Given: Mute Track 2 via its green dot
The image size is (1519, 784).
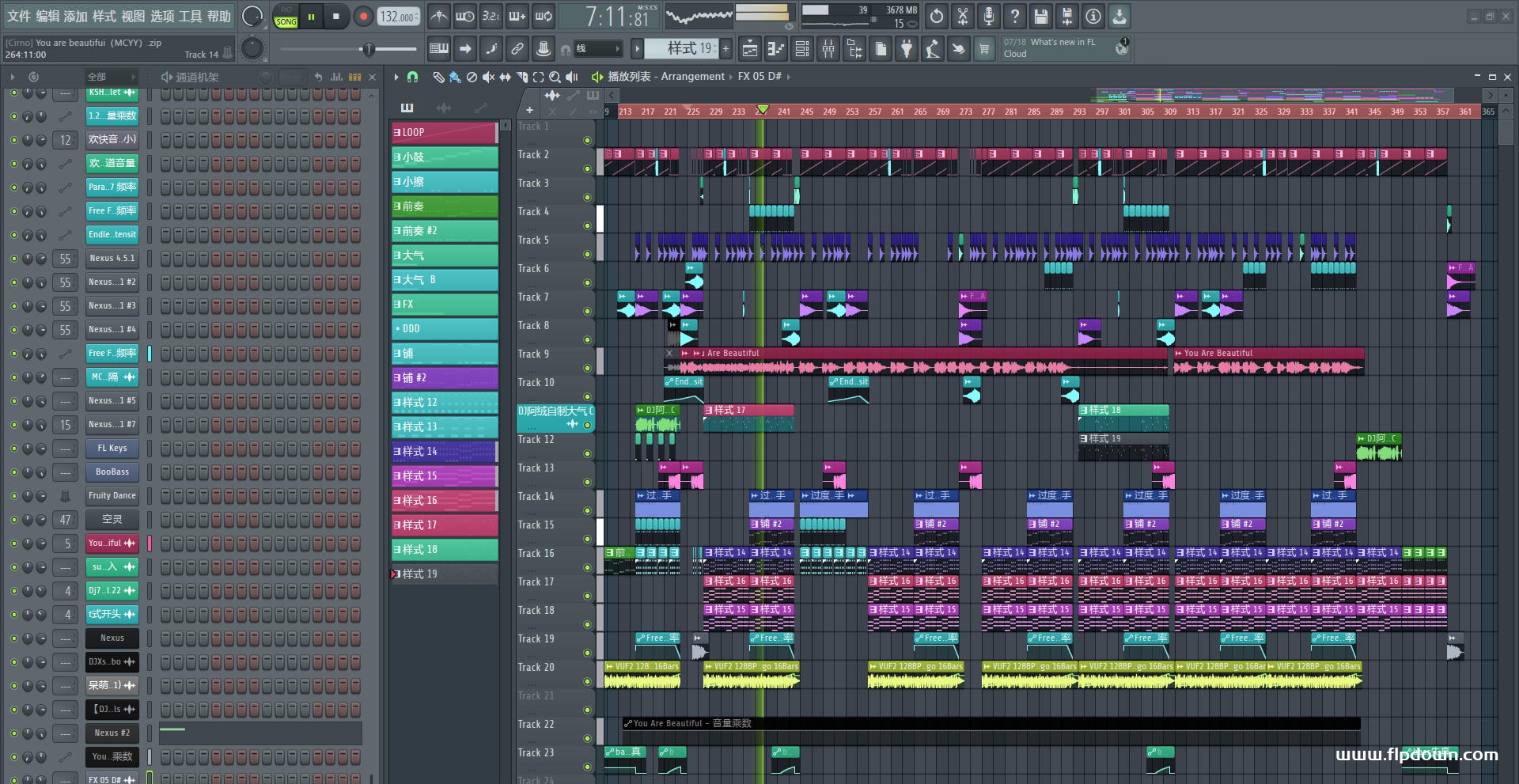Looking at the screenshot, I should point(587,169).
